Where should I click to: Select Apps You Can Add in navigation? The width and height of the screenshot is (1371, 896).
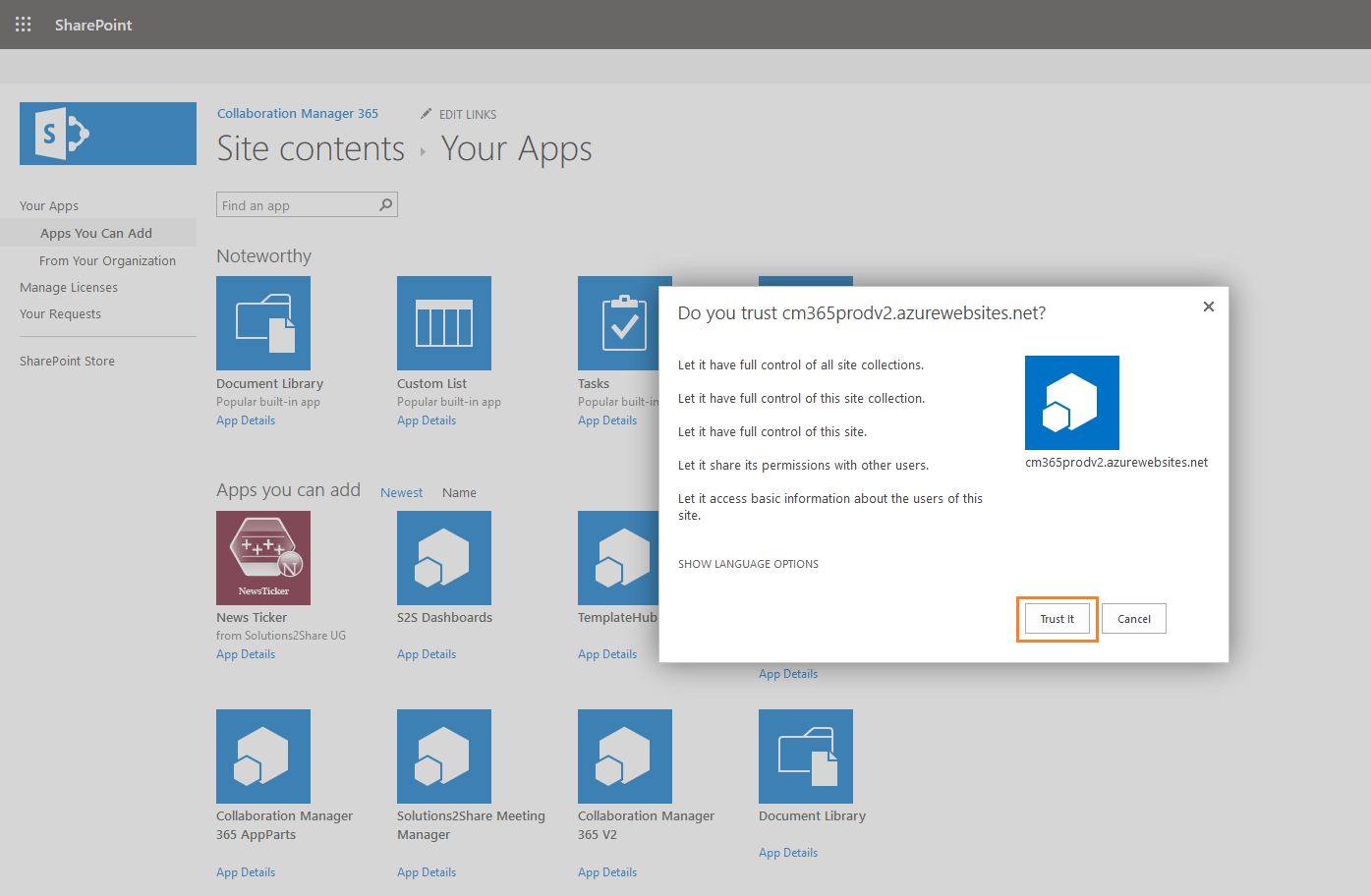click(96, 233)
